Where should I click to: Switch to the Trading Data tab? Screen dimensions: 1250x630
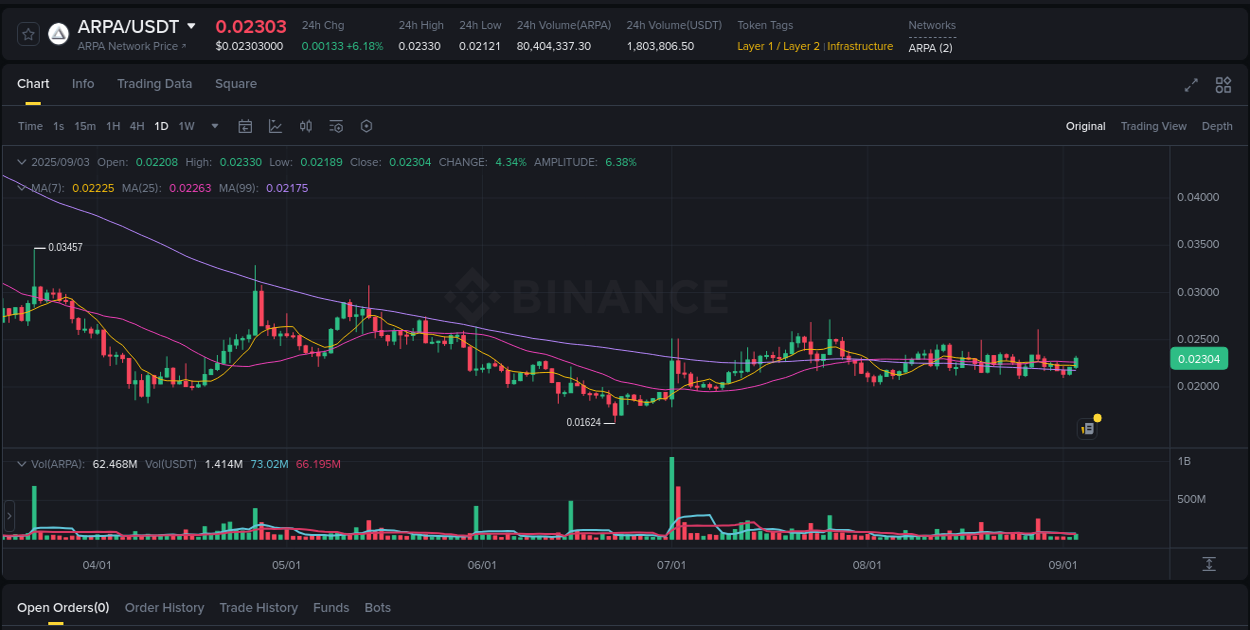[154, 84]
